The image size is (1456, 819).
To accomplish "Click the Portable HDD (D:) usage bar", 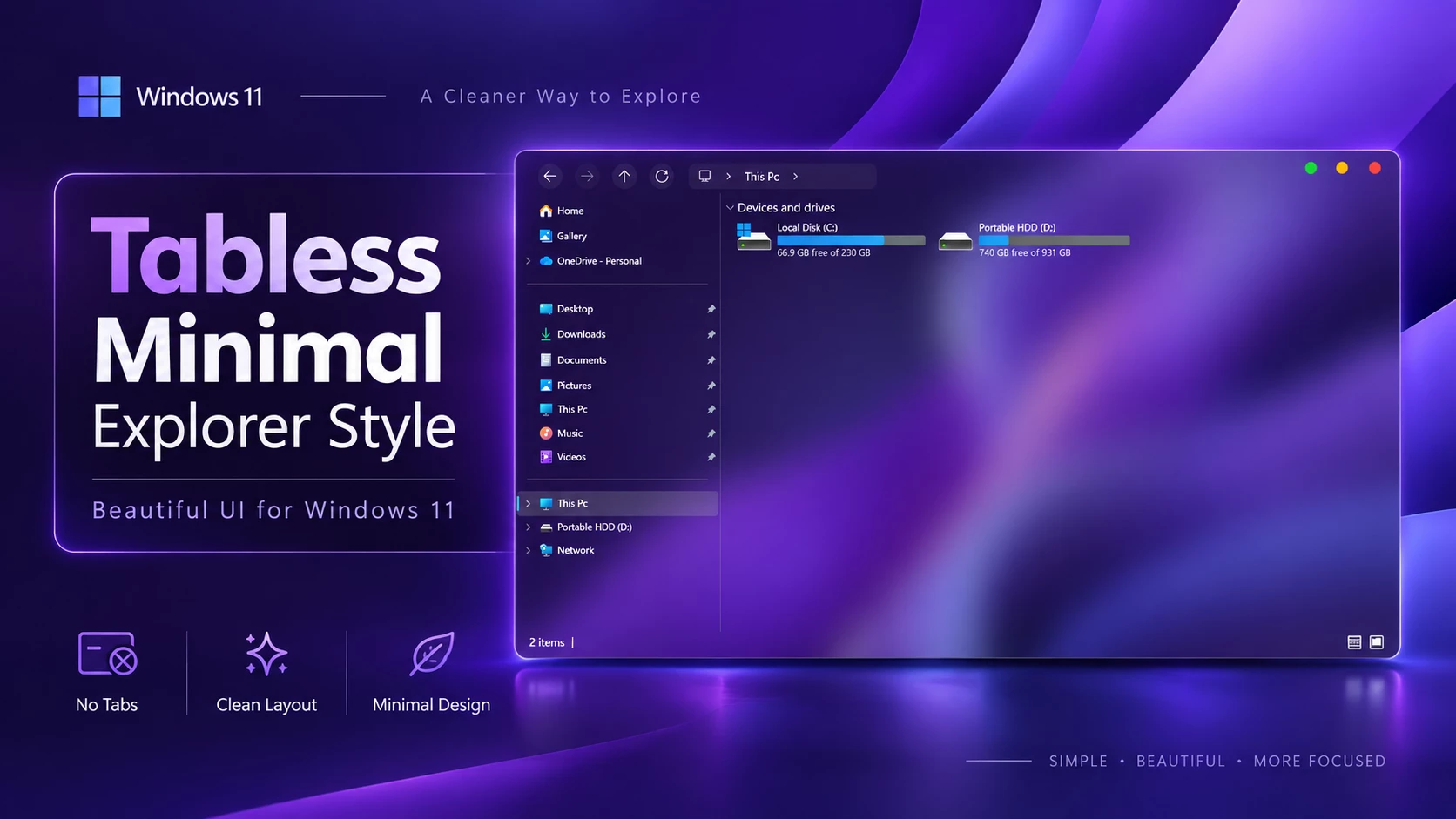I will 1054,240.
